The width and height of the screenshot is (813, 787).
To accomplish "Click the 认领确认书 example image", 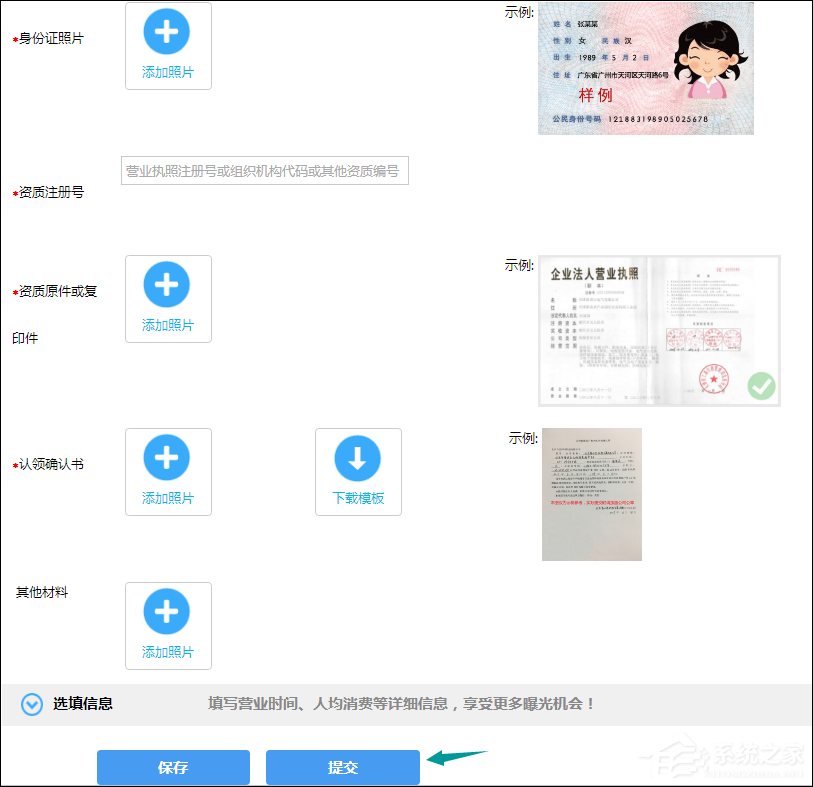I will (592, 493).
